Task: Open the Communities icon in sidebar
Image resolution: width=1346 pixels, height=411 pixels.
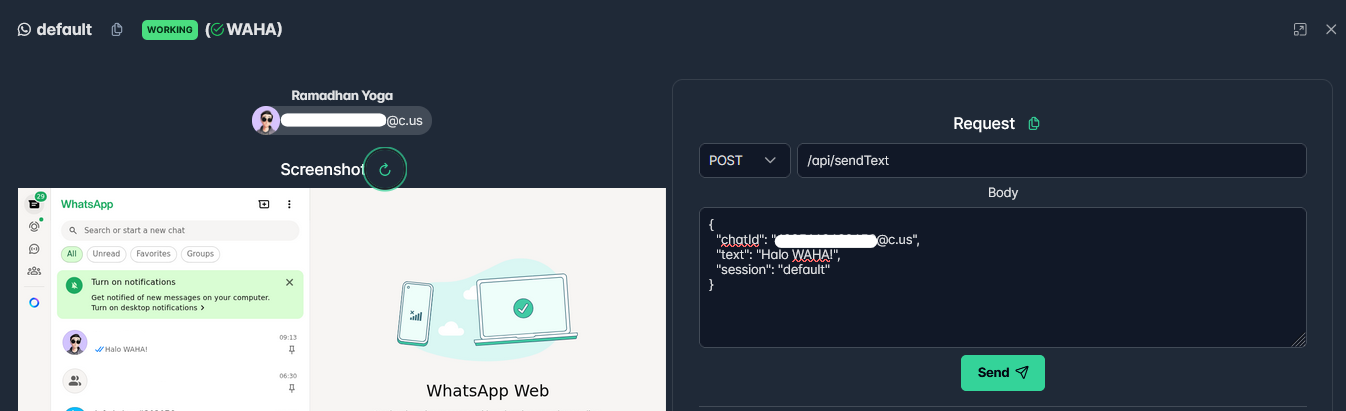Action: (x=34, y=271)
